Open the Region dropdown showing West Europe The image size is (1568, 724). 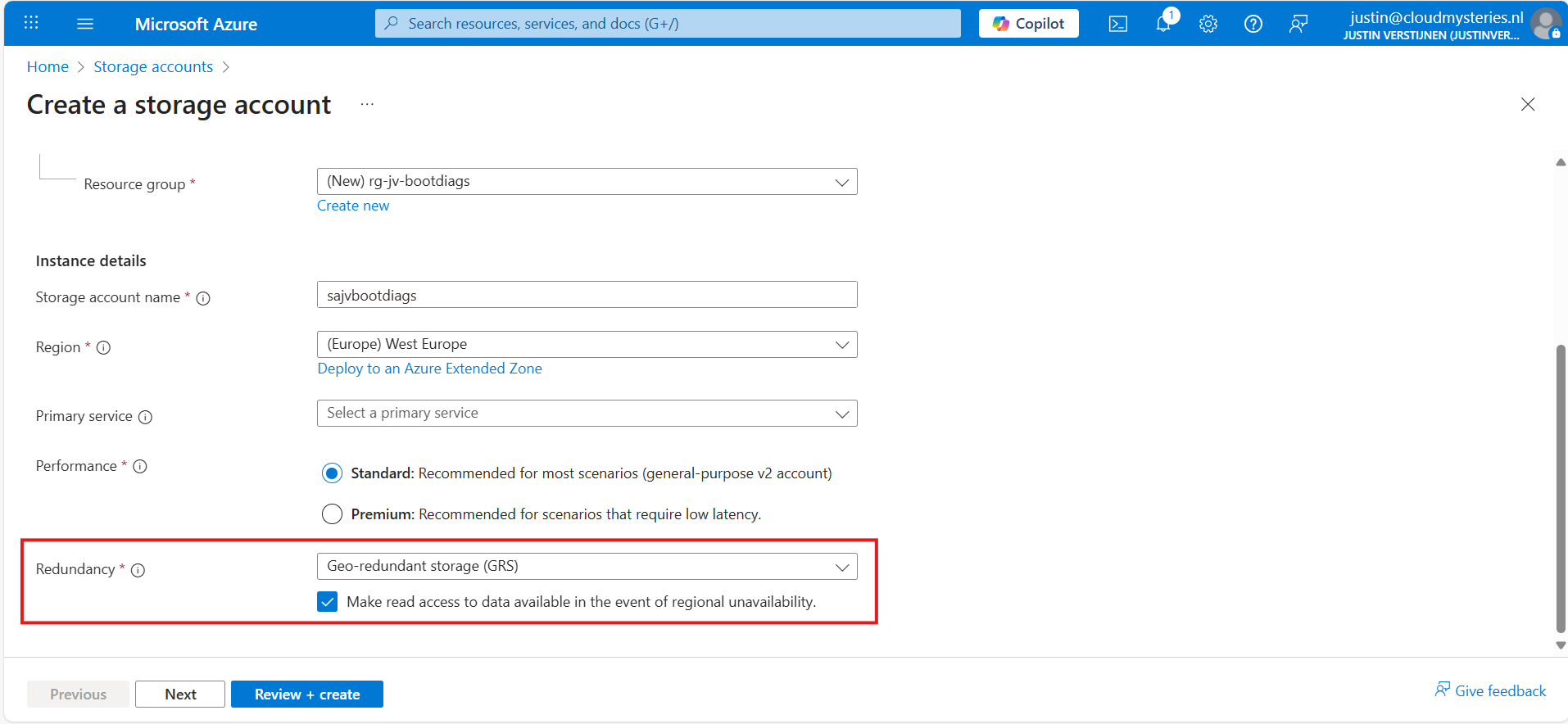(x=587, y=345)
